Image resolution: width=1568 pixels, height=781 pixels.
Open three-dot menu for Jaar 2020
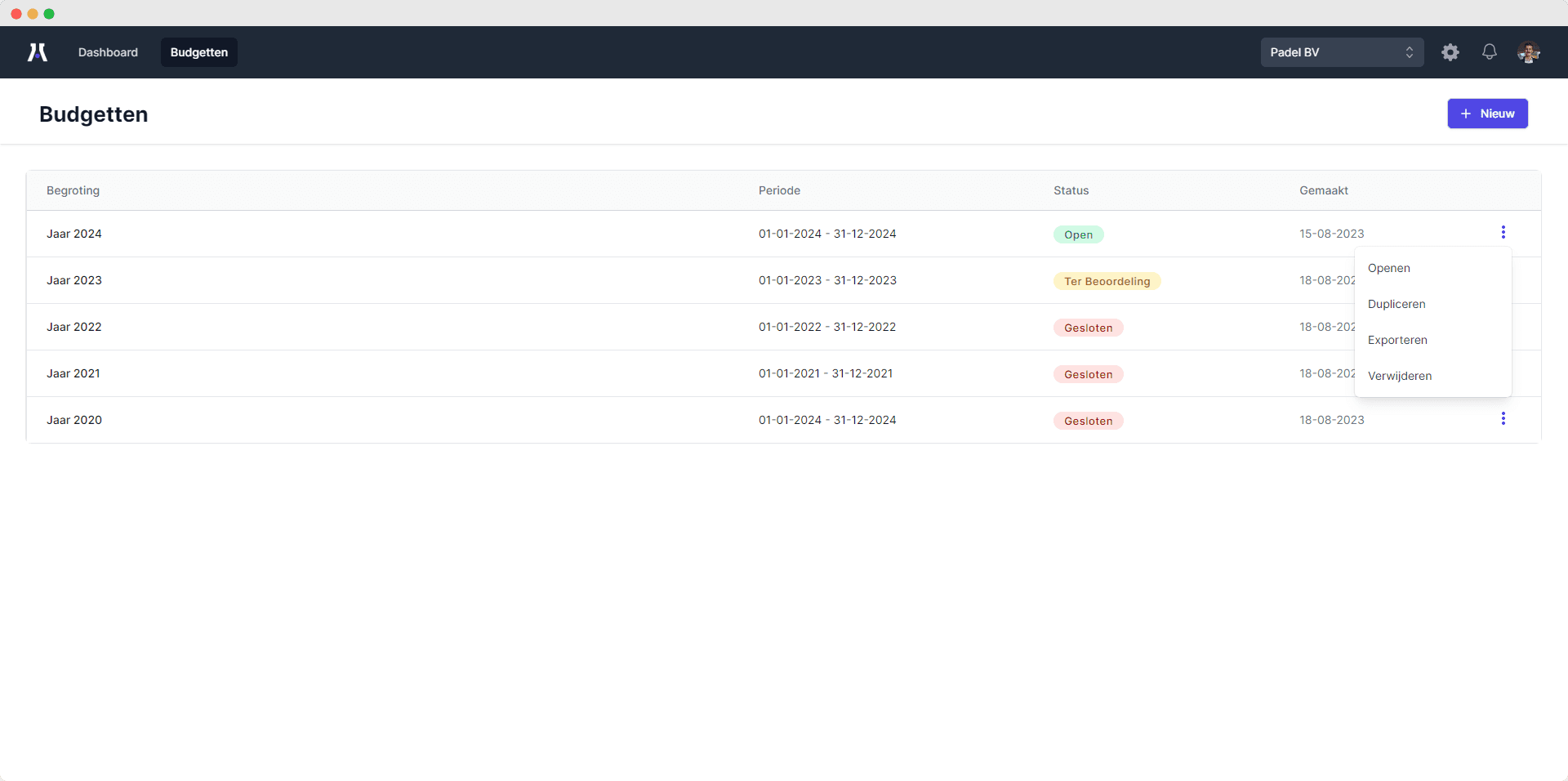(x=1503, y=419)
